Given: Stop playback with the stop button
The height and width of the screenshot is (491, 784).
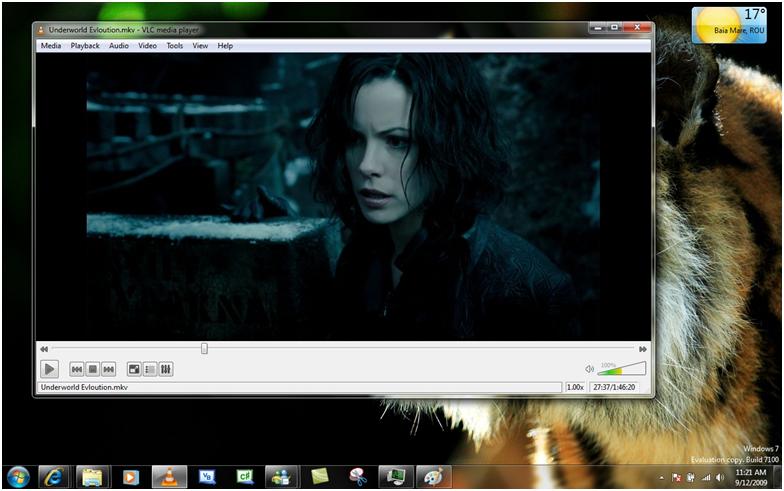Looking at the screenshot, I should tap(92, 369).
